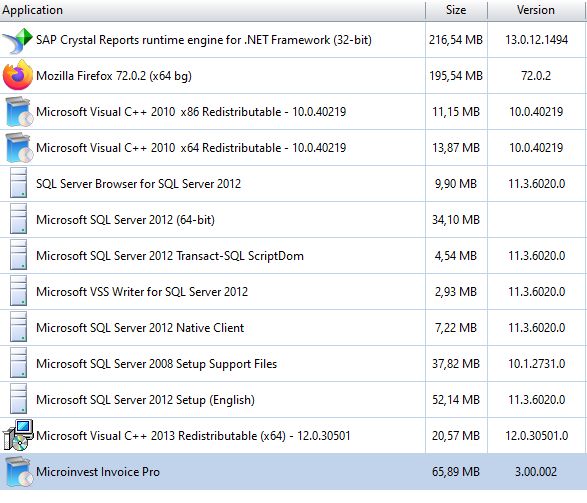Screen dimensions: 587x503
Task: Click version 13.0.12.1494 cell
Action: tap(536, 40)
